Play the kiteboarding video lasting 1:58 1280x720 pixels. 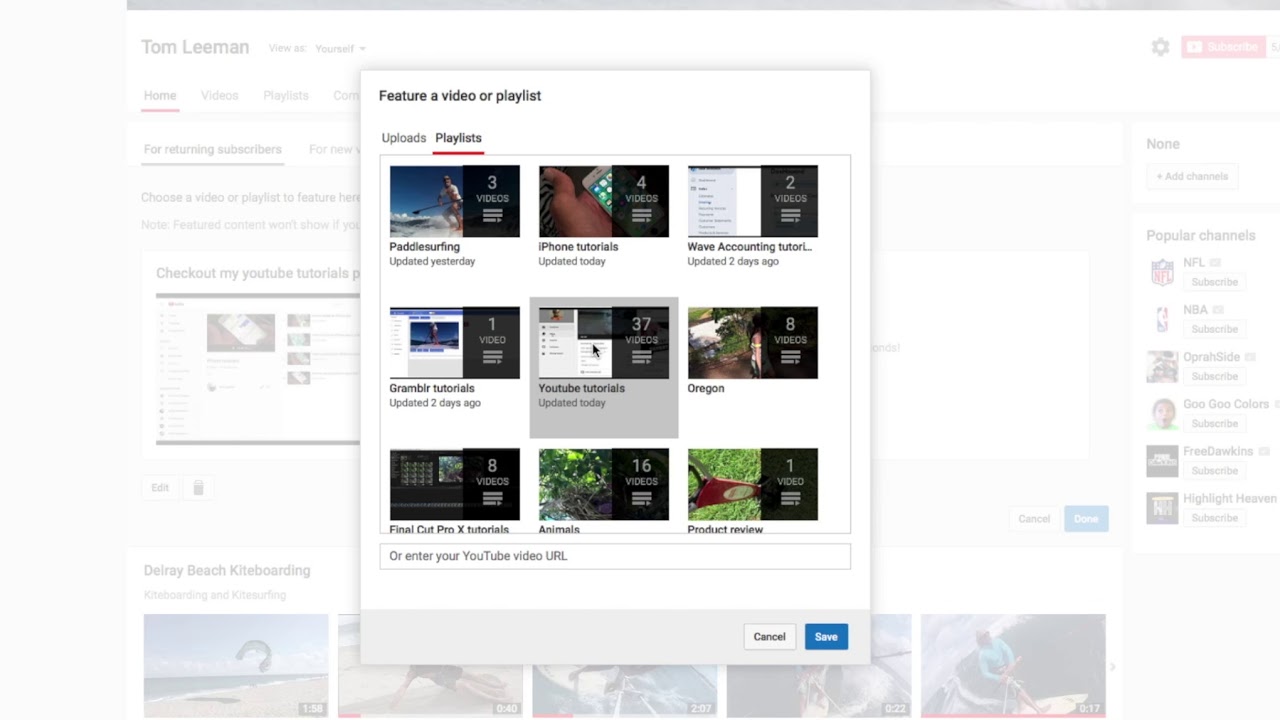point(236,665)
